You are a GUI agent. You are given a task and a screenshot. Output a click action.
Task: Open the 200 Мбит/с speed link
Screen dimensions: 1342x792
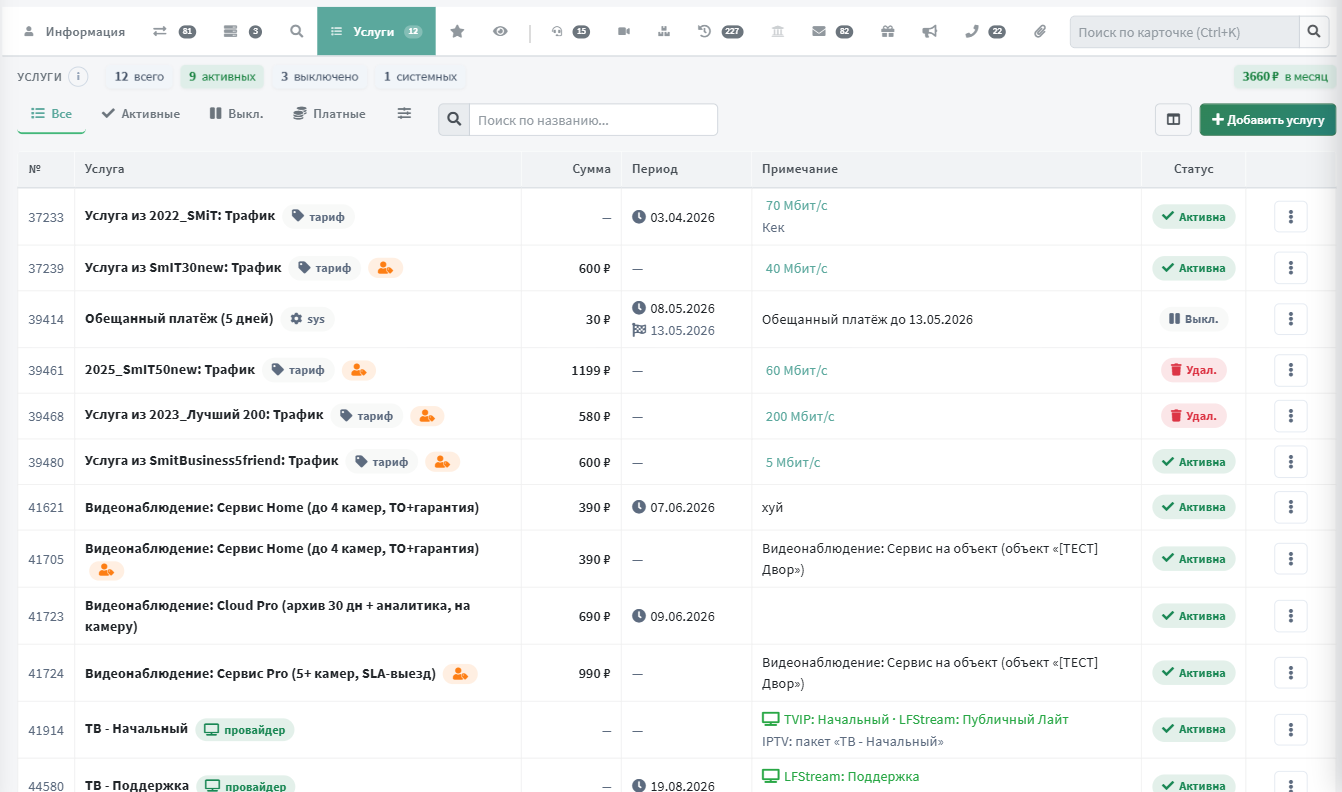click(x=800, y=416)
